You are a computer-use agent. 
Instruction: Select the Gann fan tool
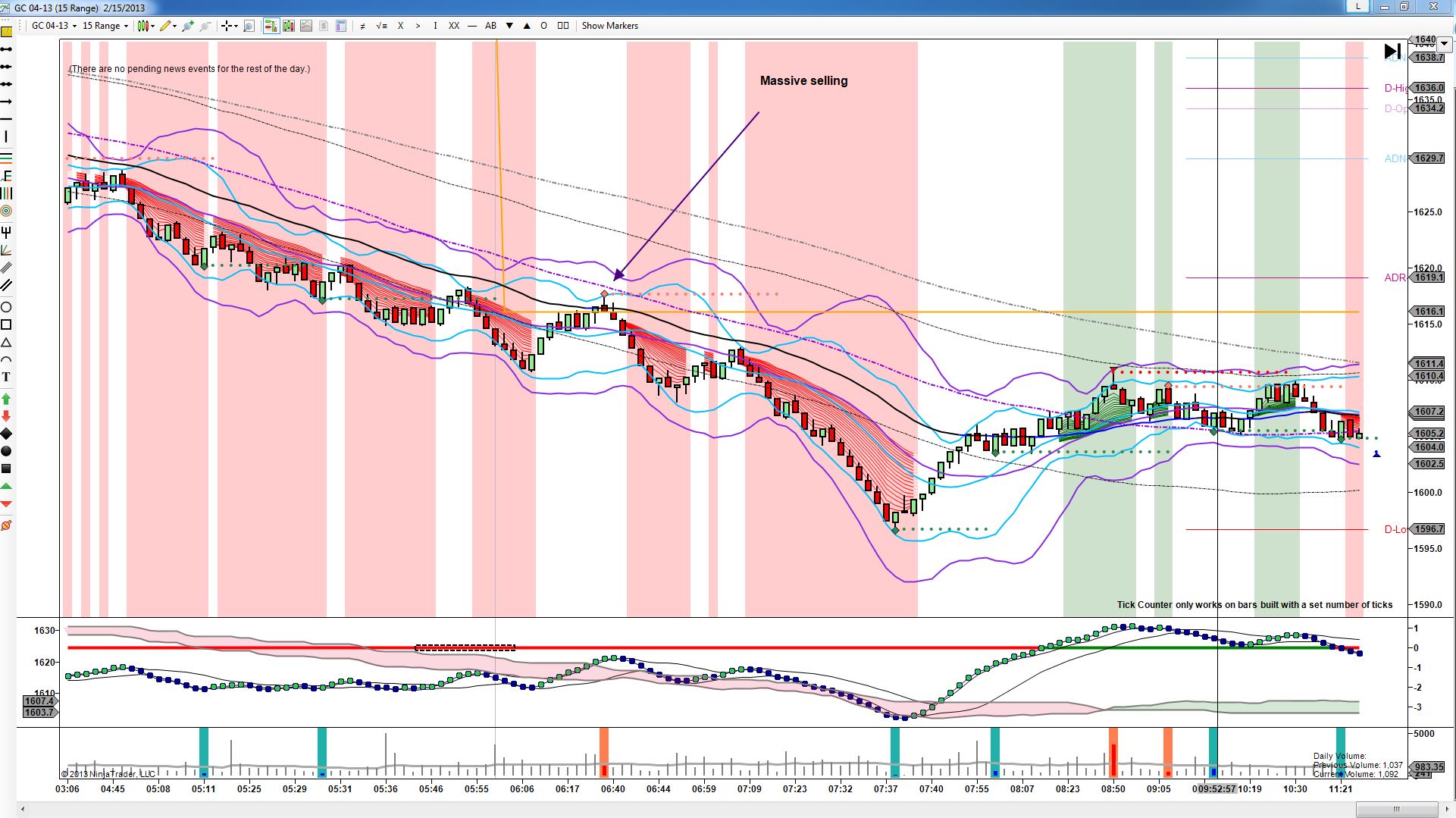coord(7,250)
